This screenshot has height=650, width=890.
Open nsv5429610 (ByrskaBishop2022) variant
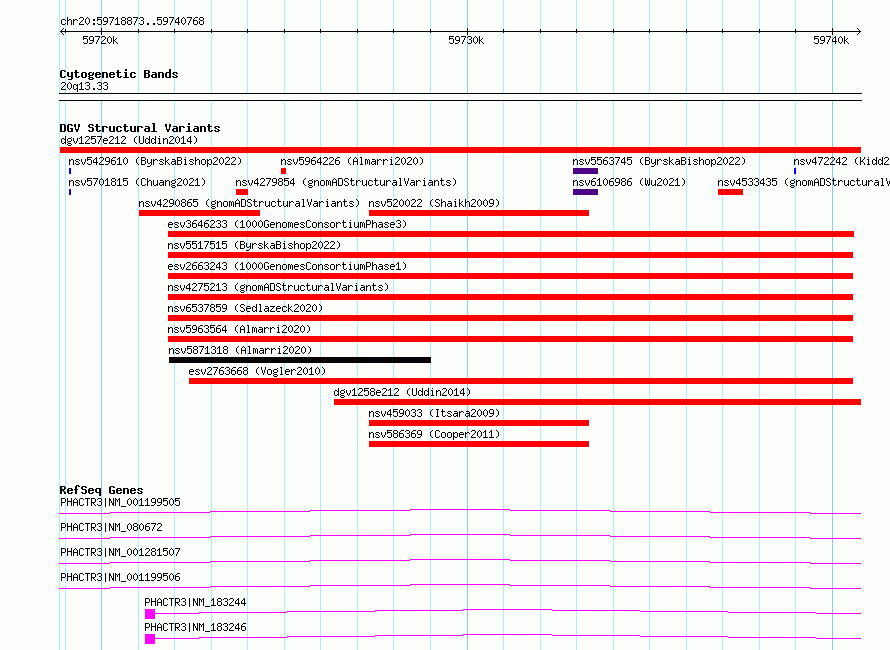click(x=155, y=161)
